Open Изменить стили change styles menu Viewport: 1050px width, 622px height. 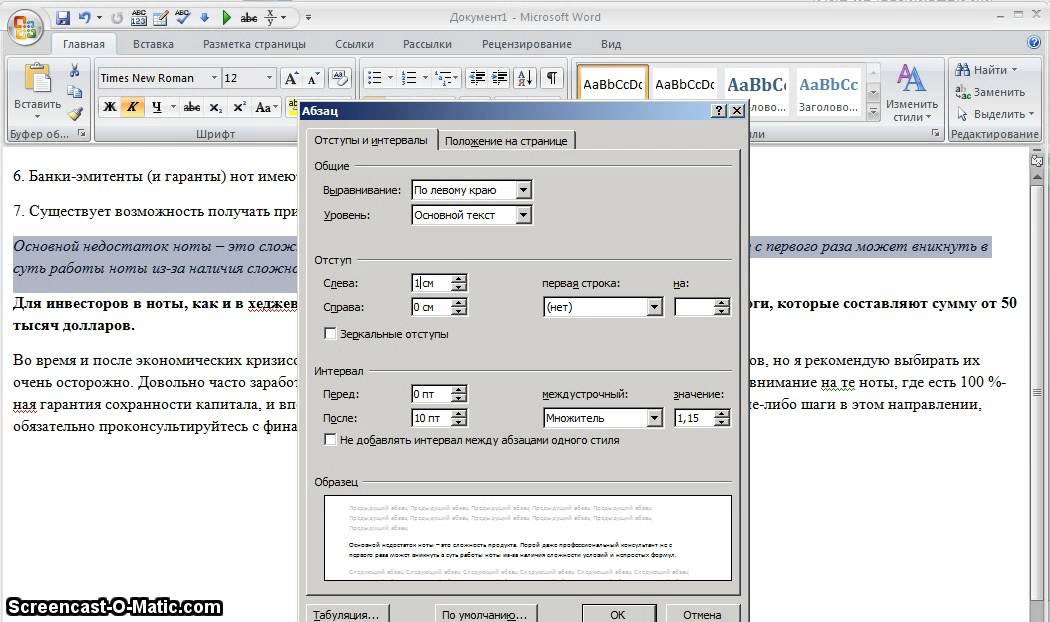911,93
